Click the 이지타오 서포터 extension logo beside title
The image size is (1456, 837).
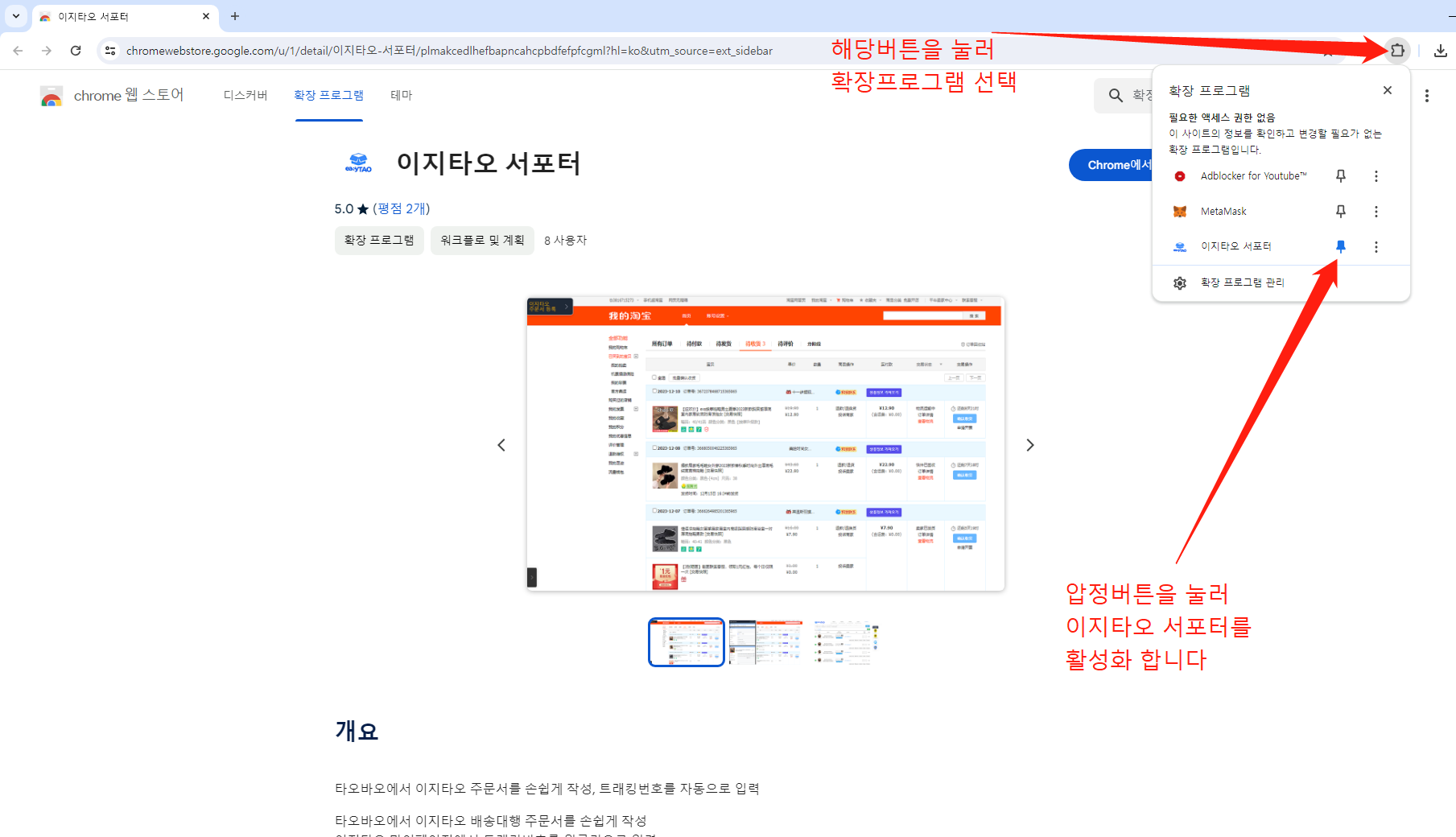pos(359,163)
